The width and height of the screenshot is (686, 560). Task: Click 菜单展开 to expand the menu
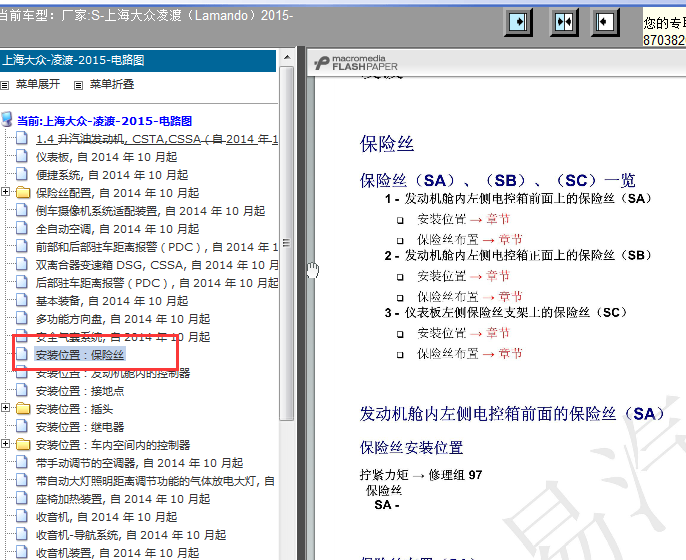pyautogui.click(x=38, y=84)
